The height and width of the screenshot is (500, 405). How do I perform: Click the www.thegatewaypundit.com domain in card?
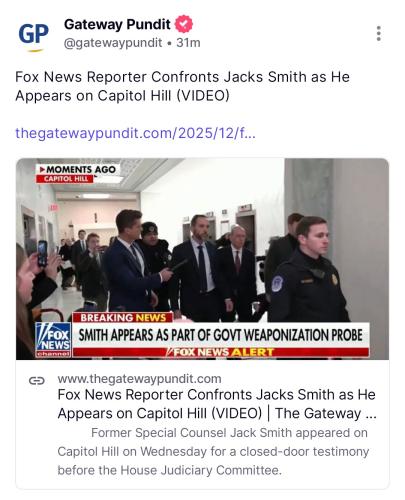coord(139,379)
